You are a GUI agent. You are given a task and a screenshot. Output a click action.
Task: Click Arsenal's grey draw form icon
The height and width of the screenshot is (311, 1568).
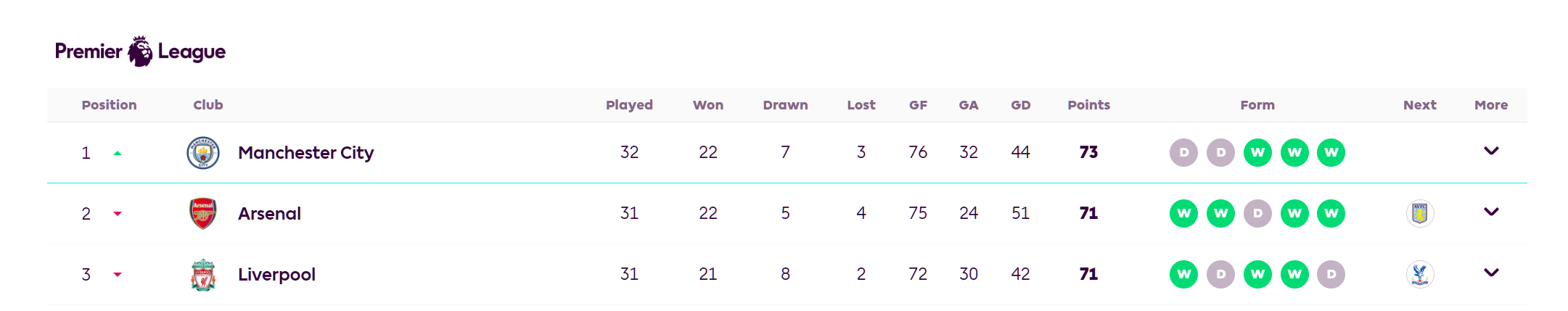click(1257, 214)
